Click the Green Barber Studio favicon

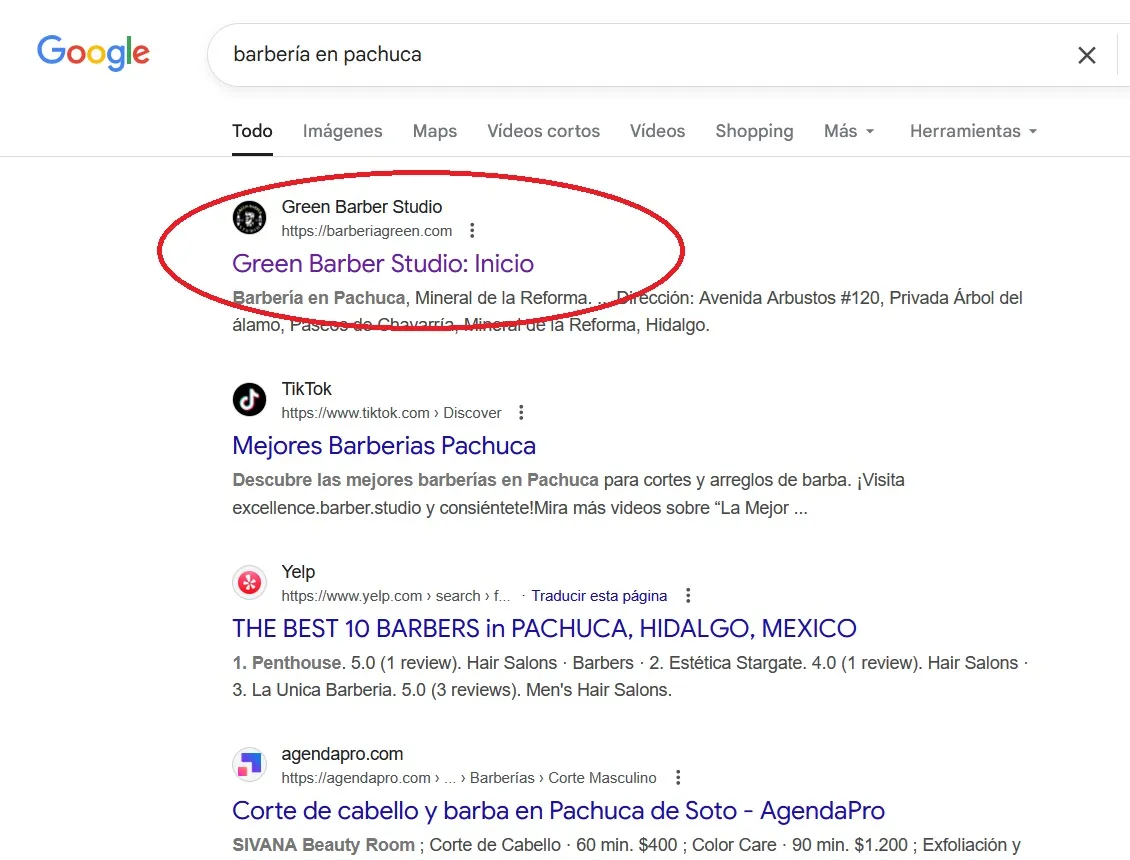click(x=249, y=218)
